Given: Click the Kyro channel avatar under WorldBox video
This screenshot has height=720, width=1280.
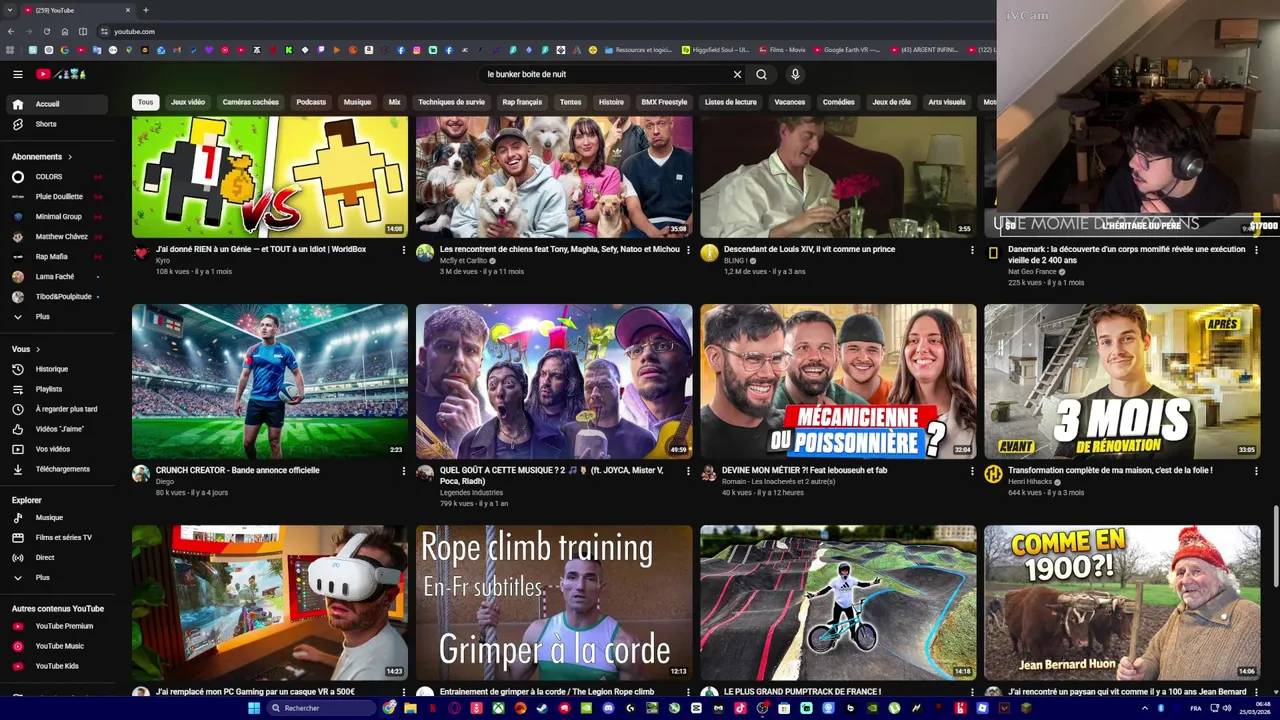Looking at the screenshot, I should 141,253.
